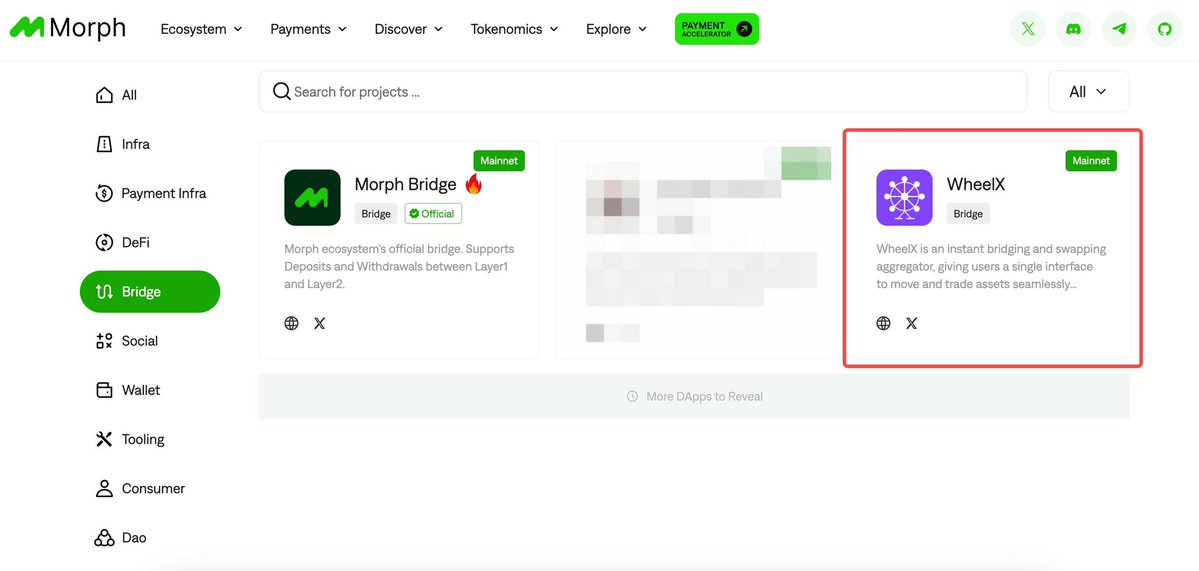Expand the Tokenomics menu

(514, 29)
